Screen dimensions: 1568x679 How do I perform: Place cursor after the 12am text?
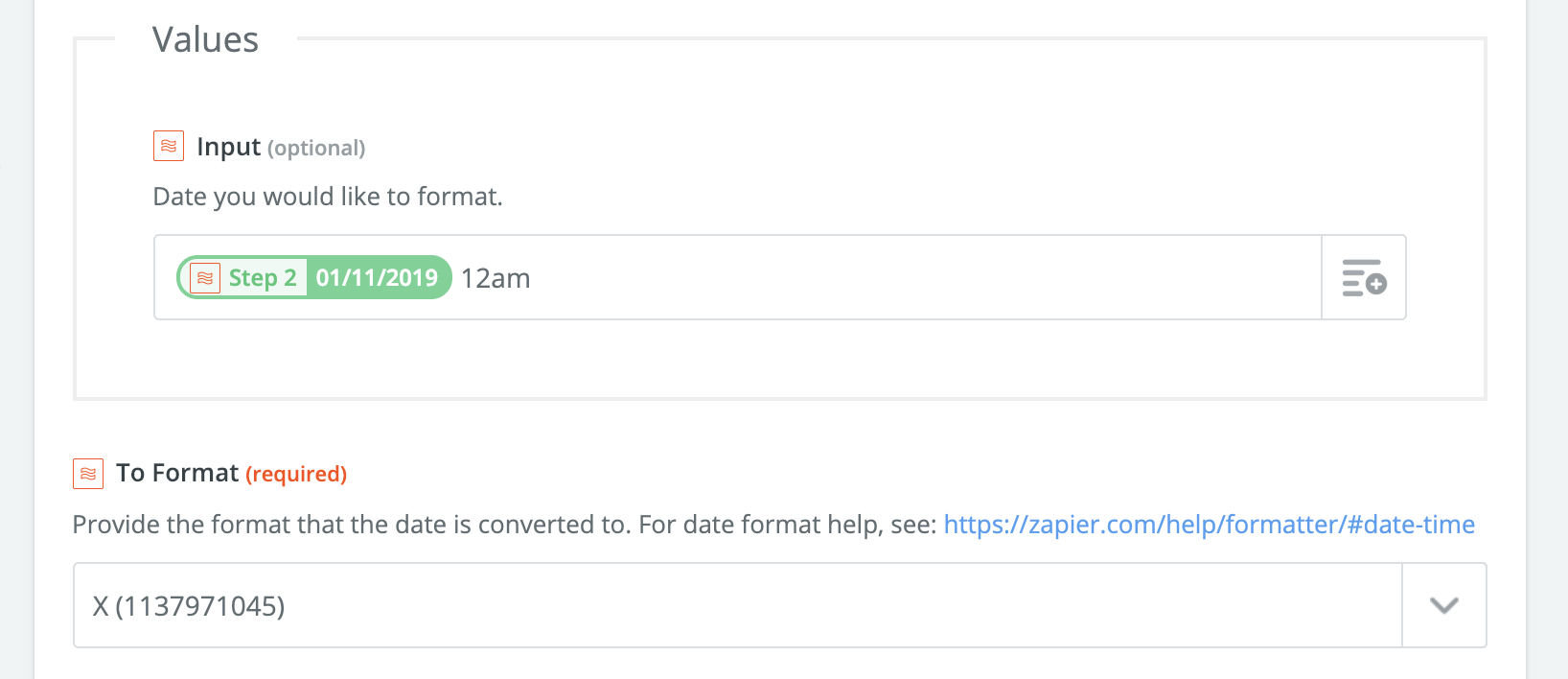[532, 278]
